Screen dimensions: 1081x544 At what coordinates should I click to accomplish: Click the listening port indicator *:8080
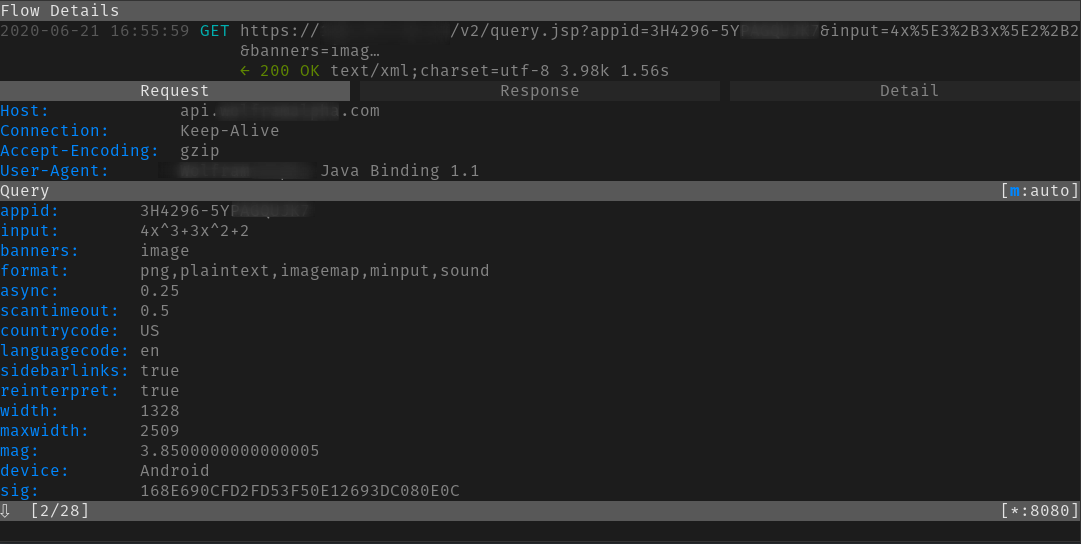(1039, 511)
